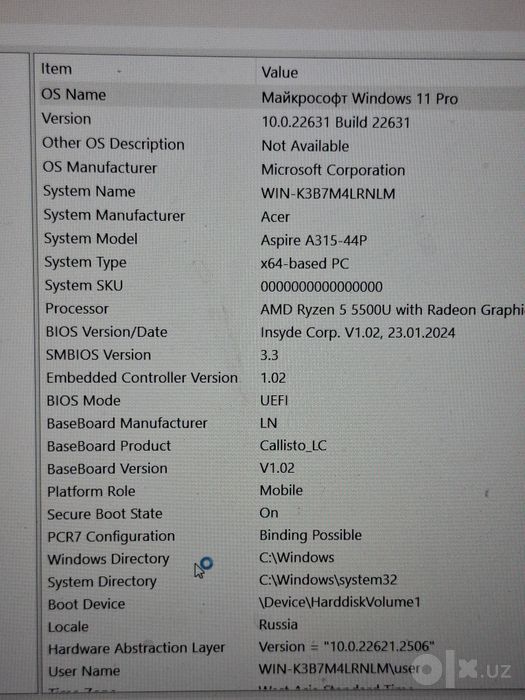Screen dimensions: 525x700
Task: Click Insyde Corp. V1.02 value
Action: (358, 333)
